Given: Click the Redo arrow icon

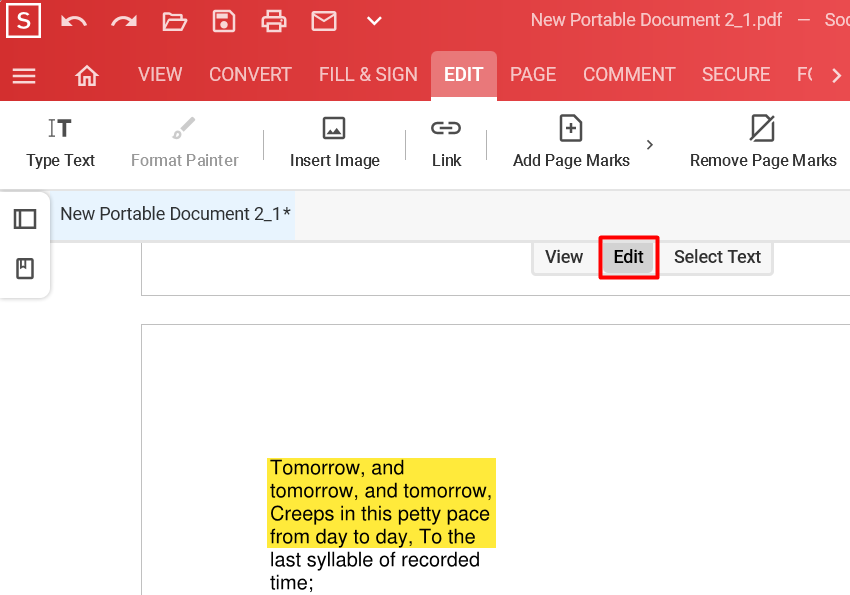Looking at the screenshot, I should click(x=124, y=21).
